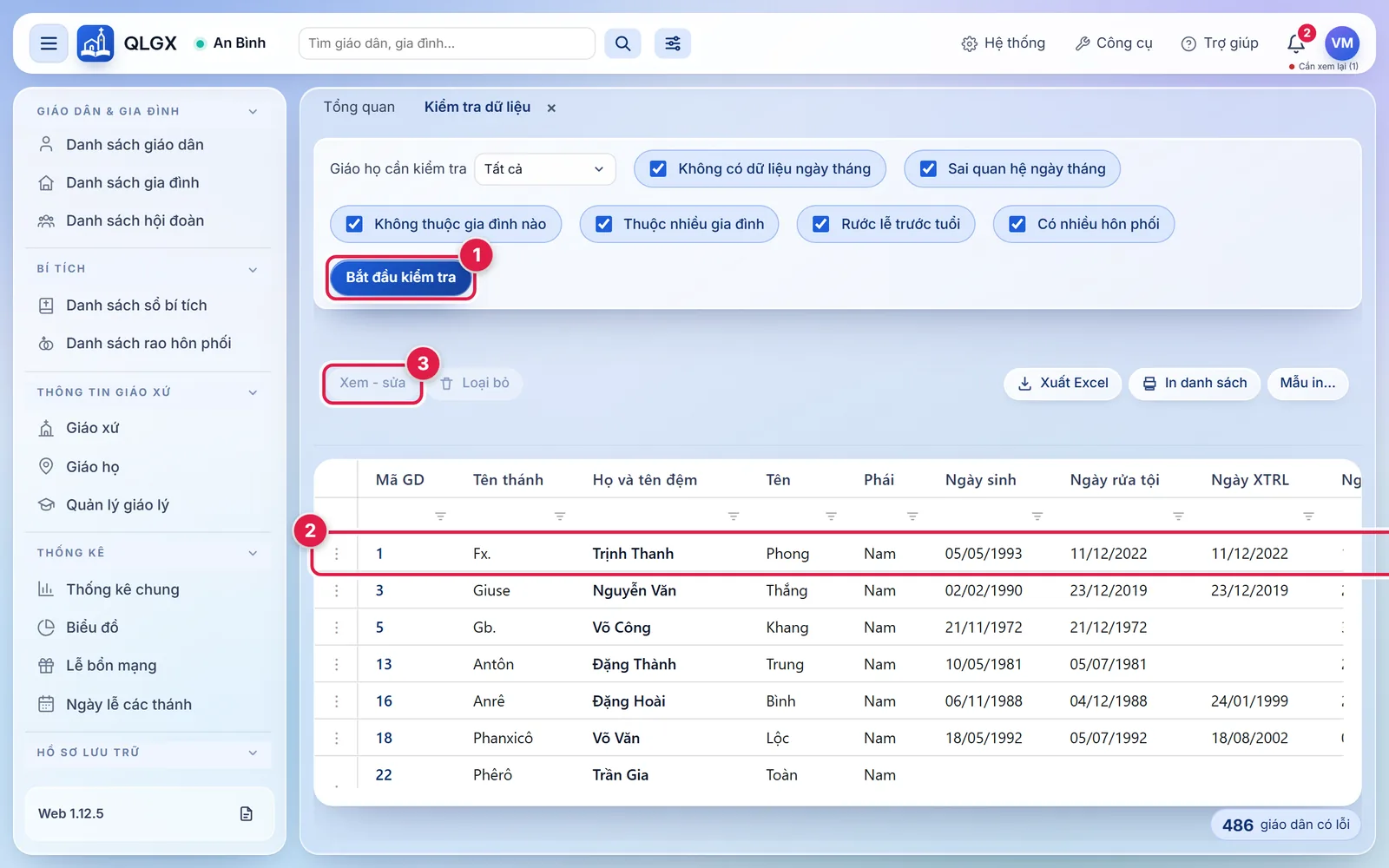Click Bắt đầu kiểm tra button
Image resolution: width=1389 pixels, height=868 pixels.
click(x=400, y=277)
